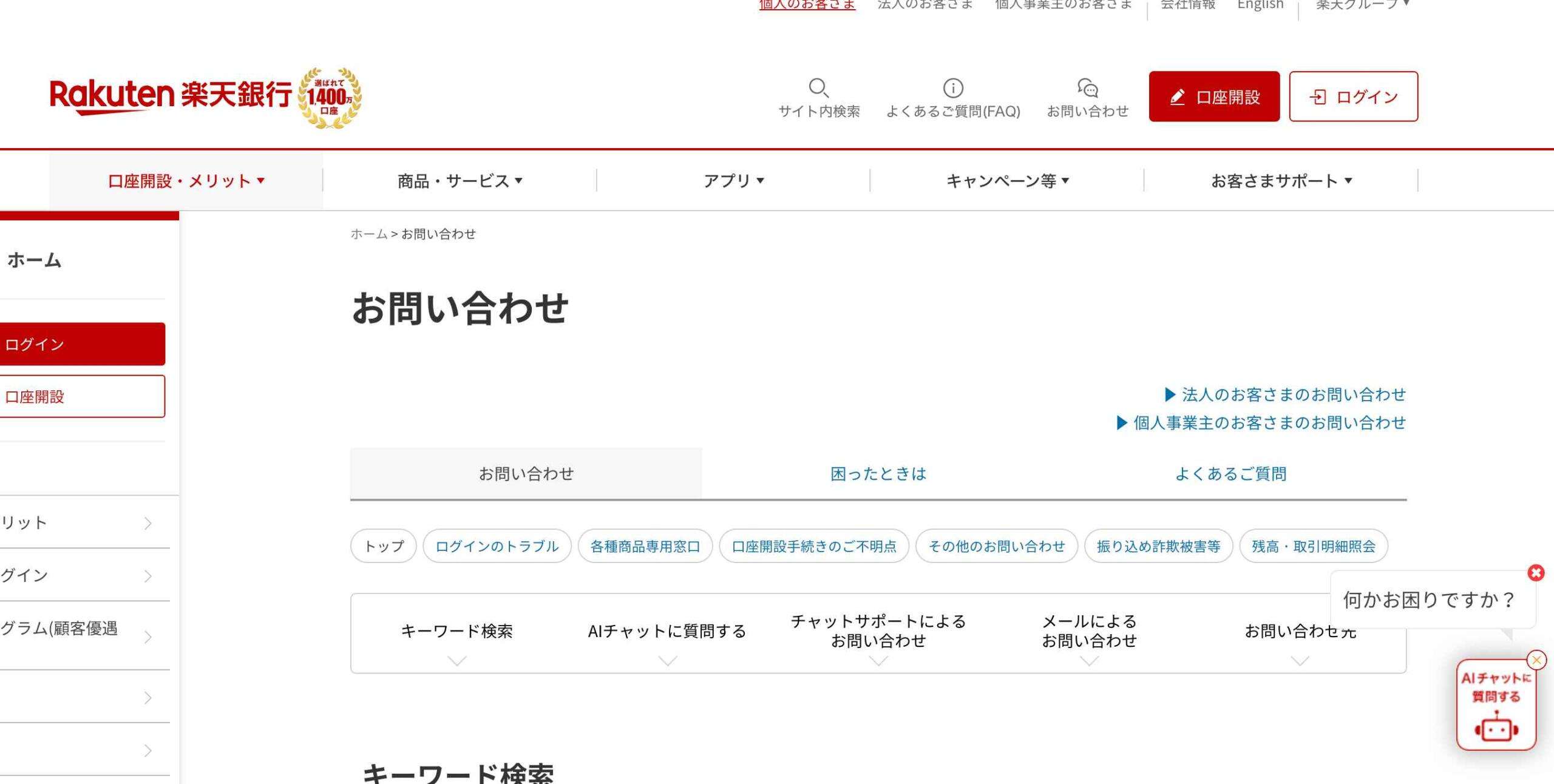1554x784 pixels.
Task: Open 法人のお客さまのお問い合わせ link
Action: point(1285,395)
